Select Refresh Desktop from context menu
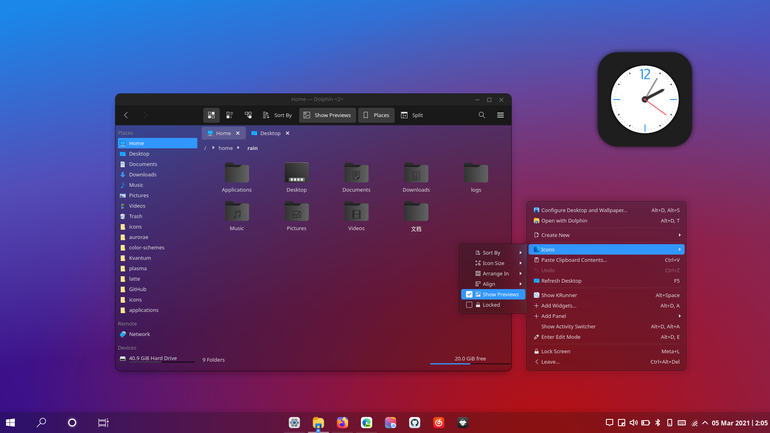The height and width of the screenshot is (433, 770). click(606, 281)
